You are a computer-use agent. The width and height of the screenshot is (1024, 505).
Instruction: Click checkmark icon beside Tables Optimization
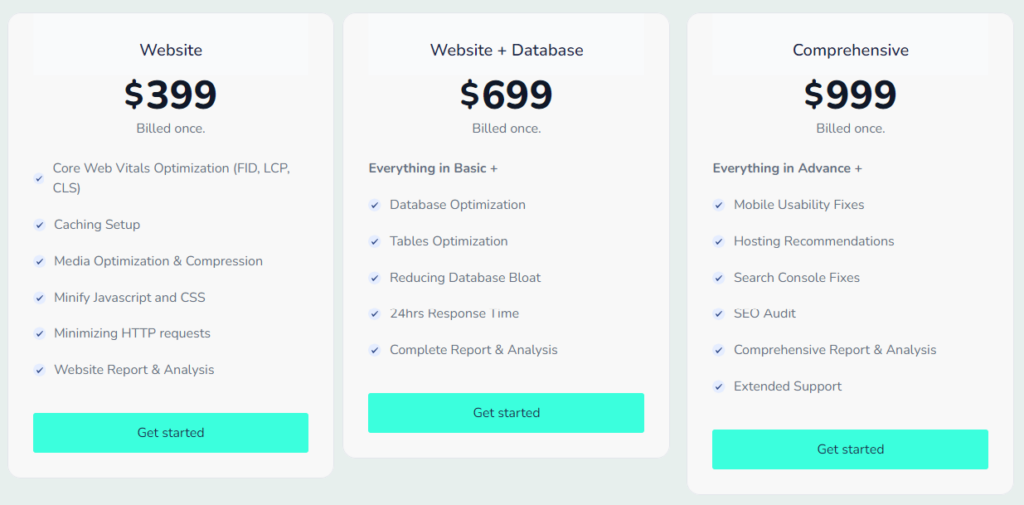coord(374,242)
